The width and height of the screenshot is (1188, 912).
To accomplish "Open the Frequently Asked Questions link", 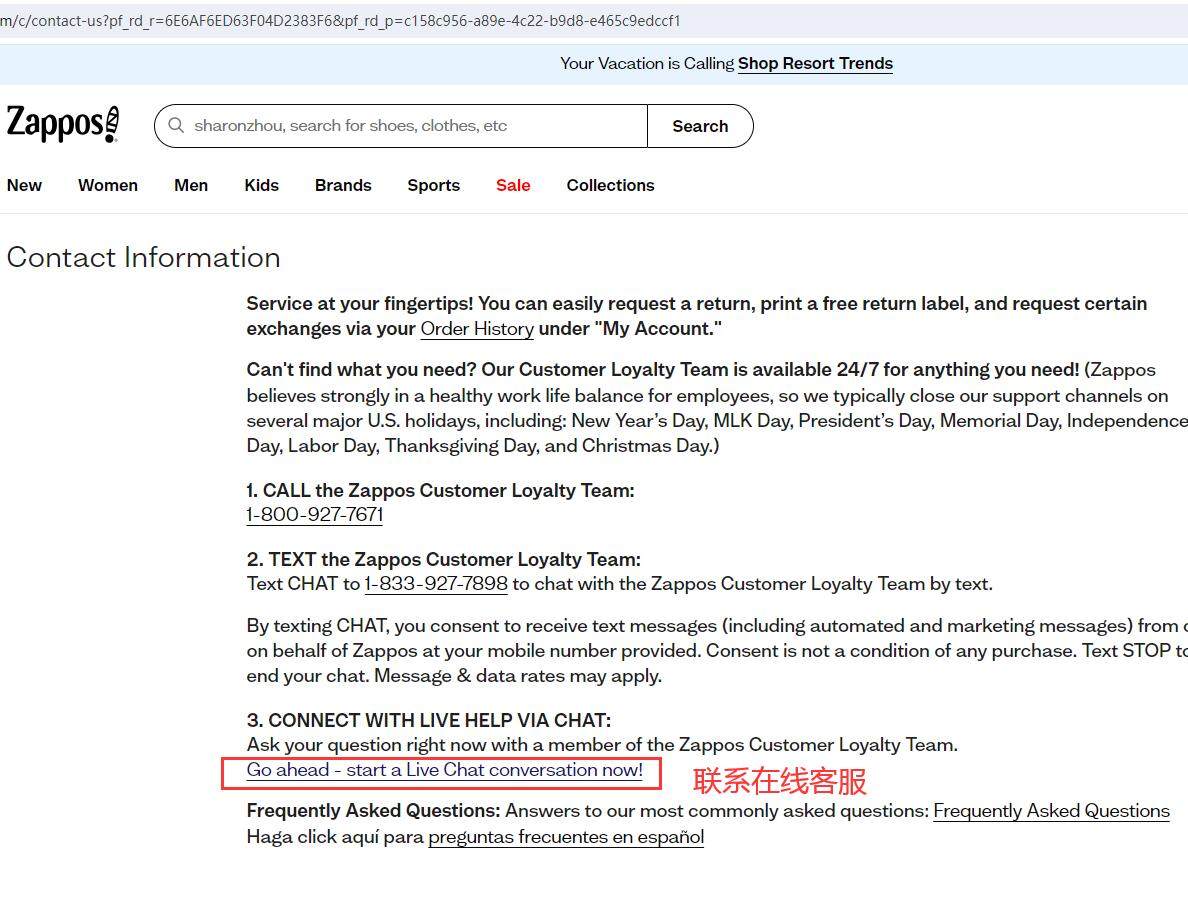I will coord(1052,811).
